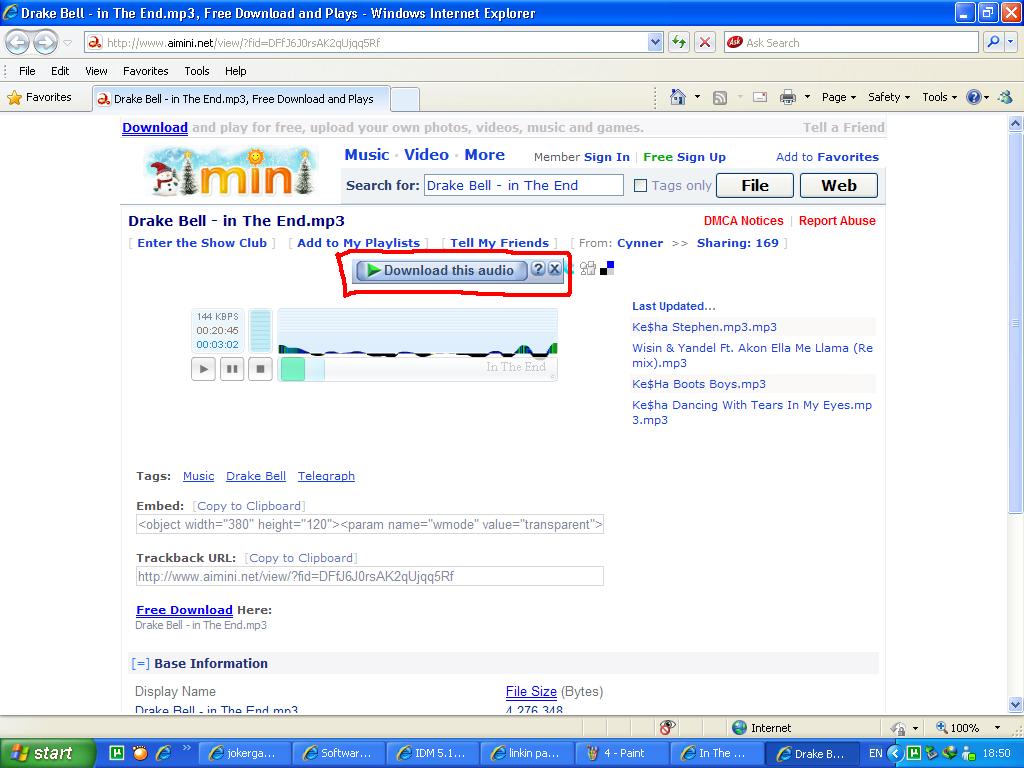
Task: Click the Favorites star icon
Action: (x=14, y=98)
